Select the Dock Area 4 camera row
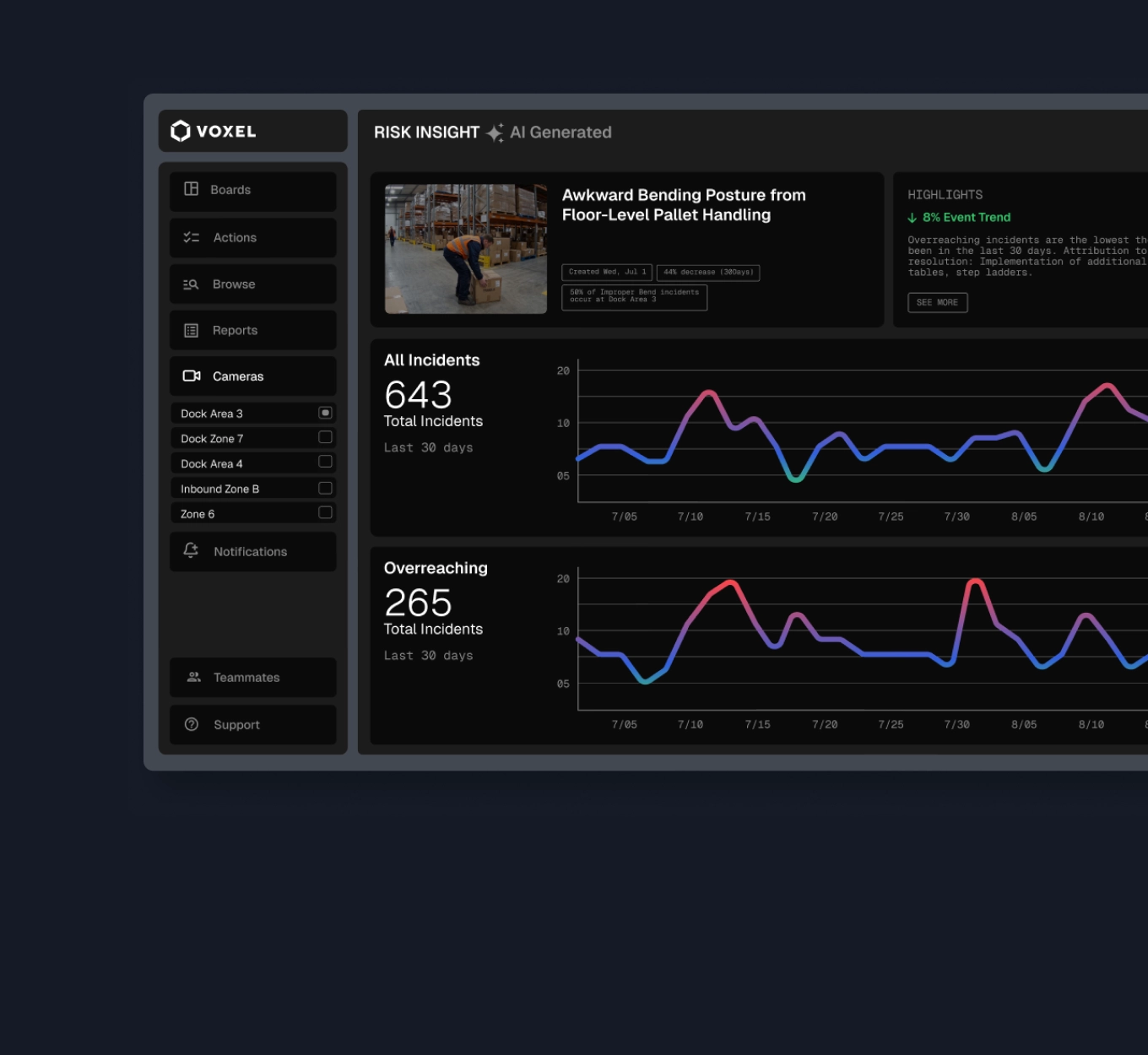The width and height of the screenshot is (1148, 1055). (253, 463)
